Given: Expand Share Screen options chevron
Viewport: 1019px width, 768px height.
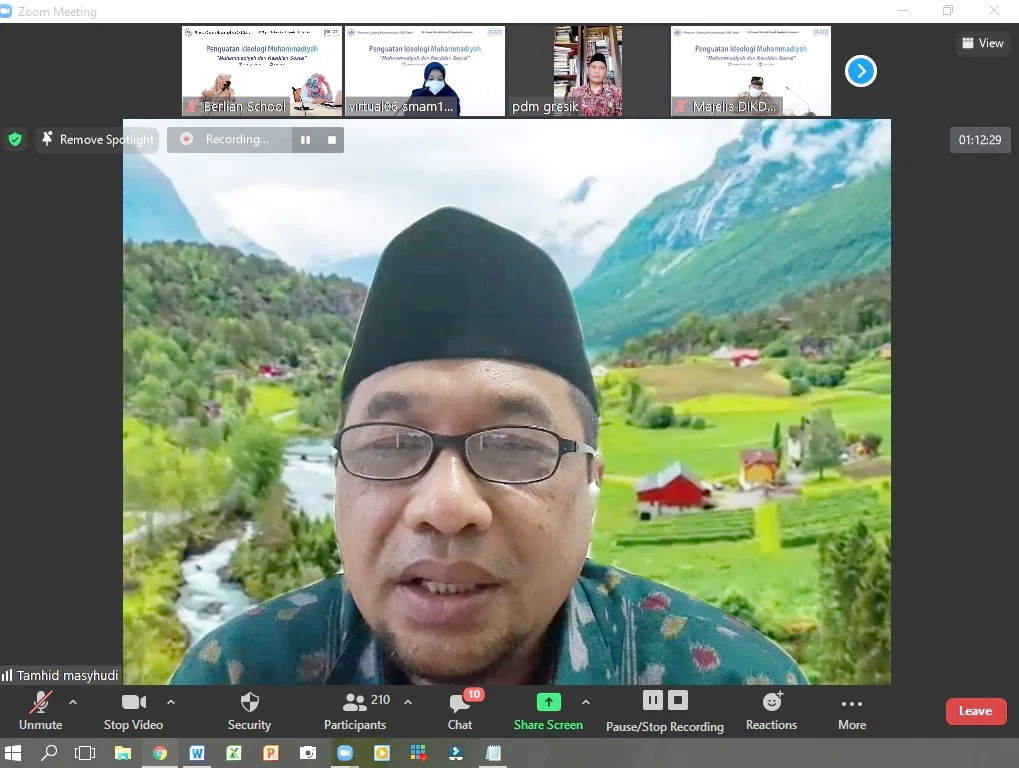Looking at the screenshot, I should point(585,700).
